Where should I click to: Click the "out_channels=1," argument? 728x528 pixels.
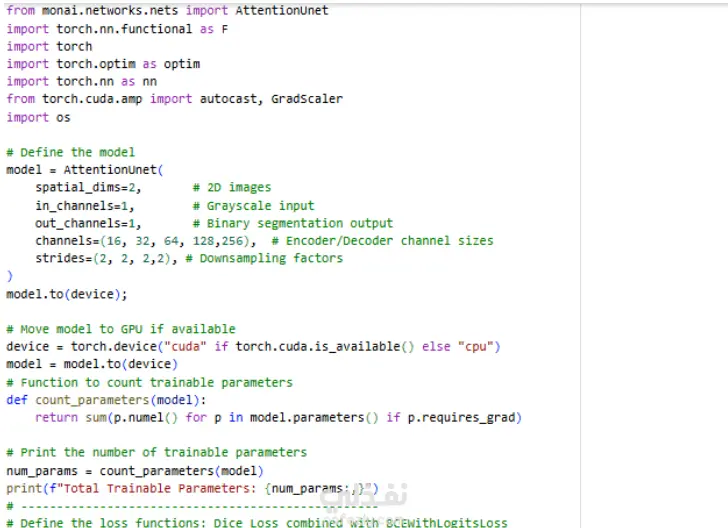pos(88,223)
